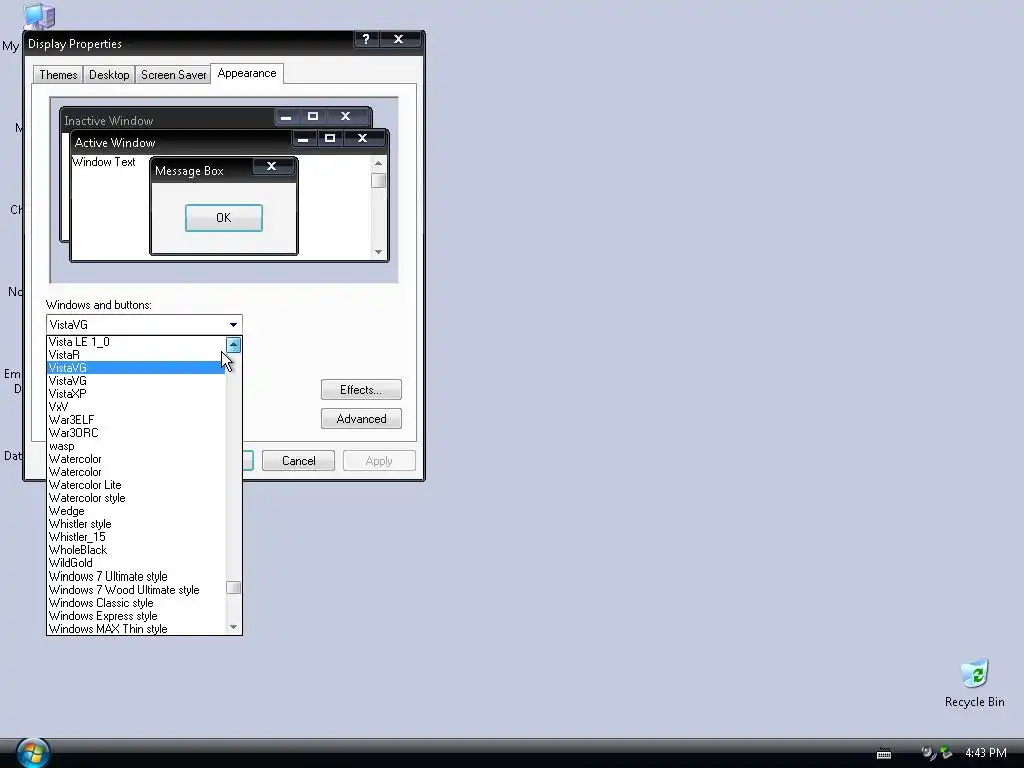Image resolution: width=1024 pixels, height=768 pixels.
Task: Choose VxV from the style list
Action: pos(136,407)
